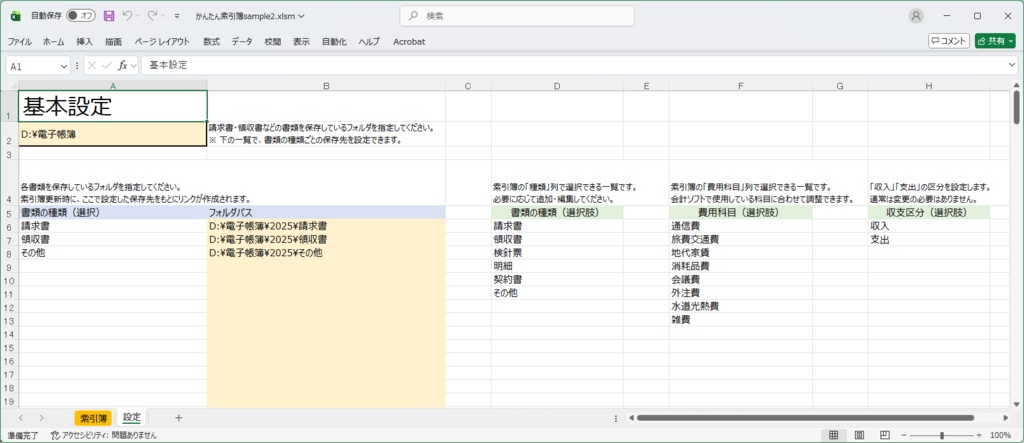Image resolution: width=1024 pixels, height=443 pixels.
Task: Click the 検索 search box
Action: (x=517, y=16)
